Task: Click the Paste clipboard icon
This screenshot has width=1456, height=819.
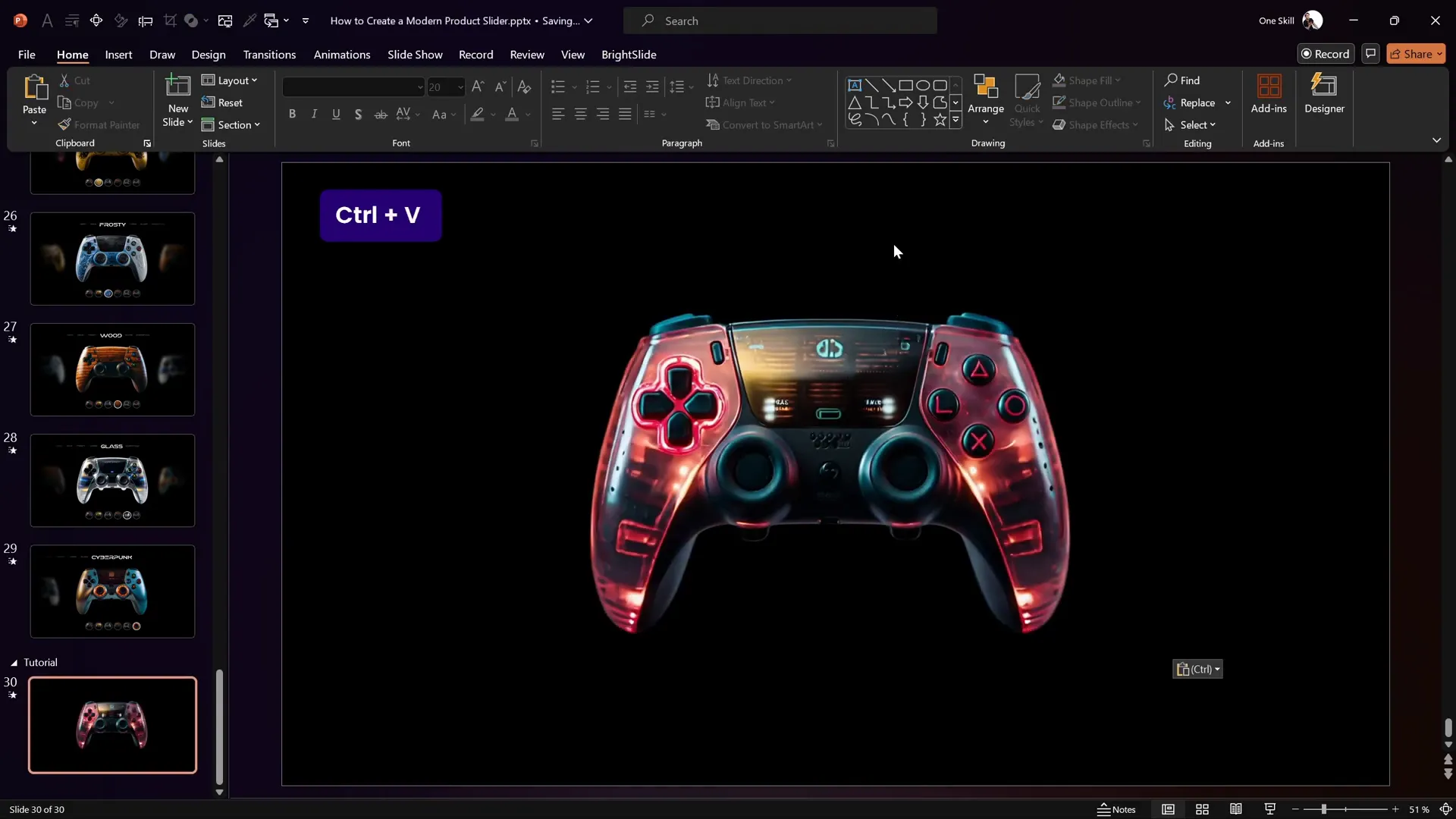Action: [34, 88]
